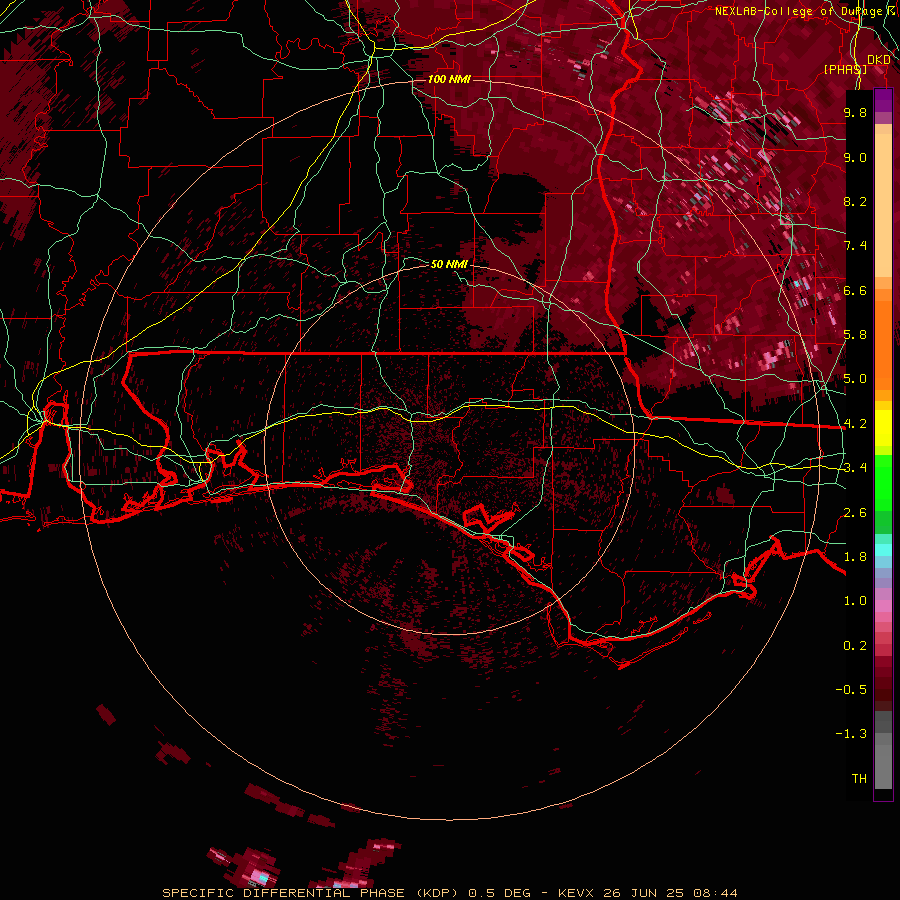Viewport: 900px width, 900px height.
Task: Click the 2.6 value on the color scale
Action: coord(855,513)
